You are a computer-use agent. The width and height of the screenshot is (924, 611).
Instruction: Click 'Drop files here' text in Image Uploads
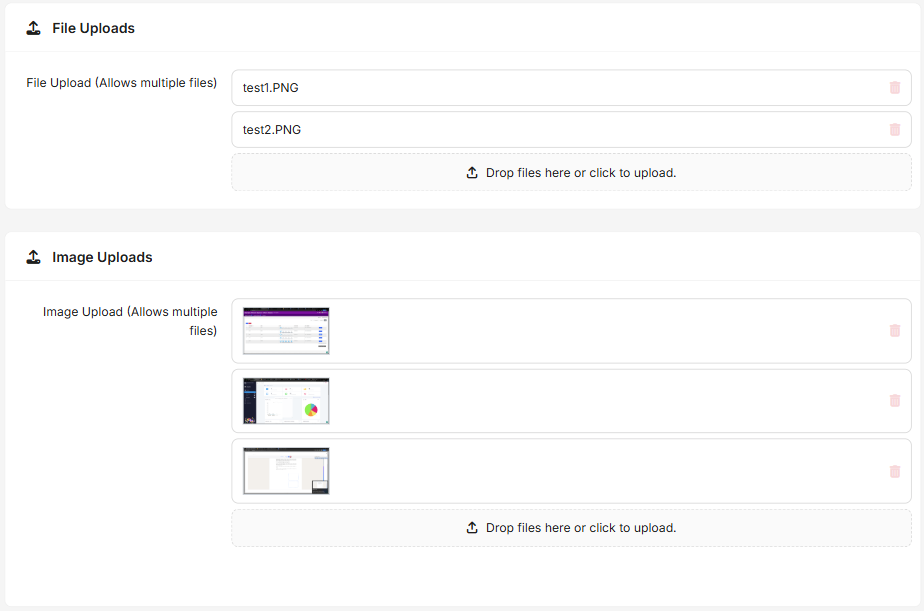[x=581, y=528]
